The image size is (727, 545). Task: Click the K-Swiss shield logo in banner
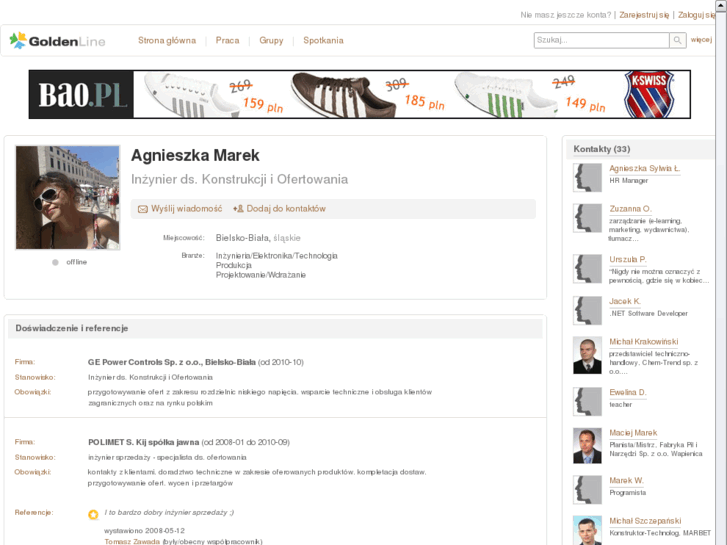tap(649, 94)
